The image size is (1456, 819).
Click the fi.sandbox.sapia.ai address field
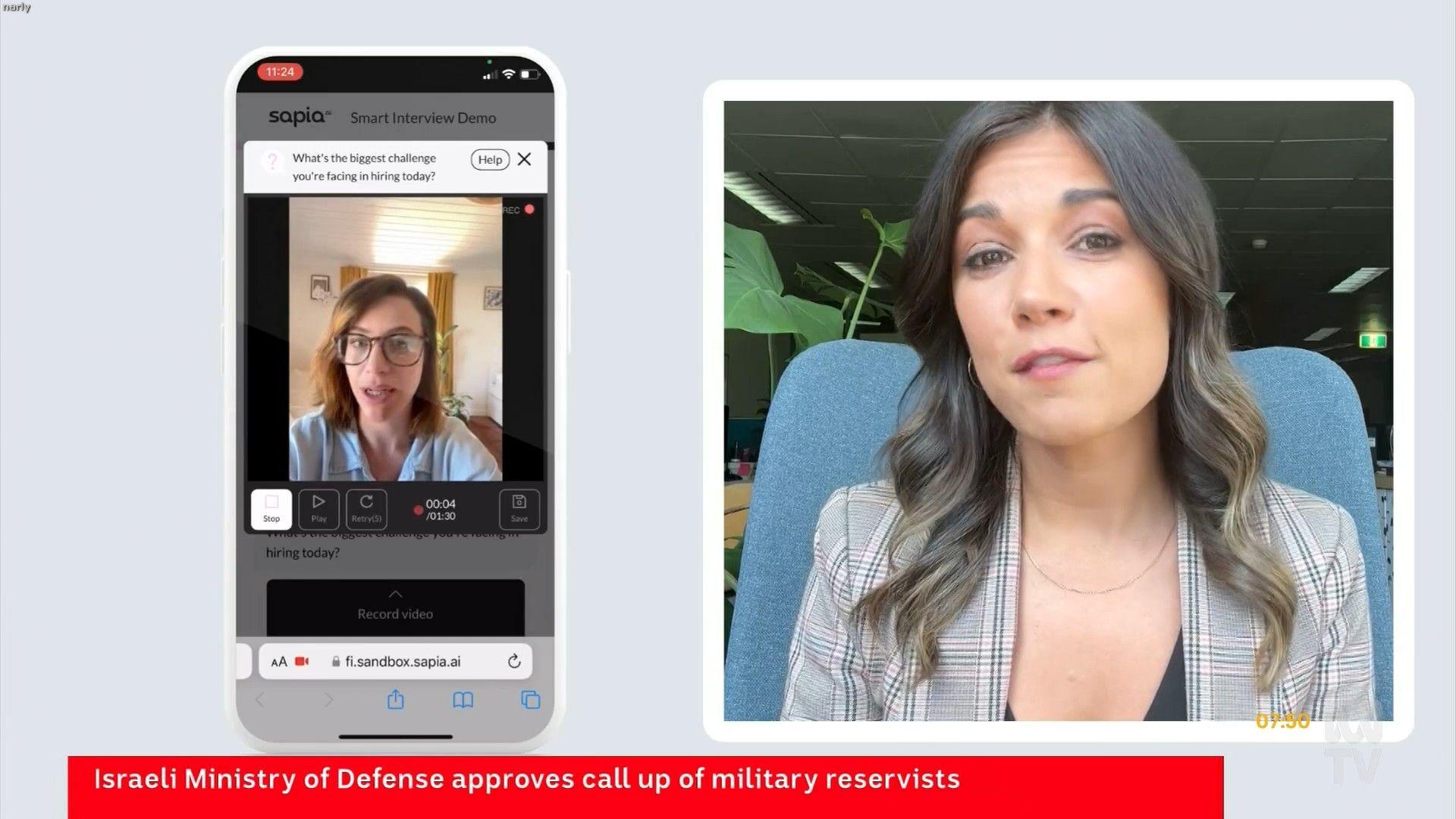(x=403, y=661)
